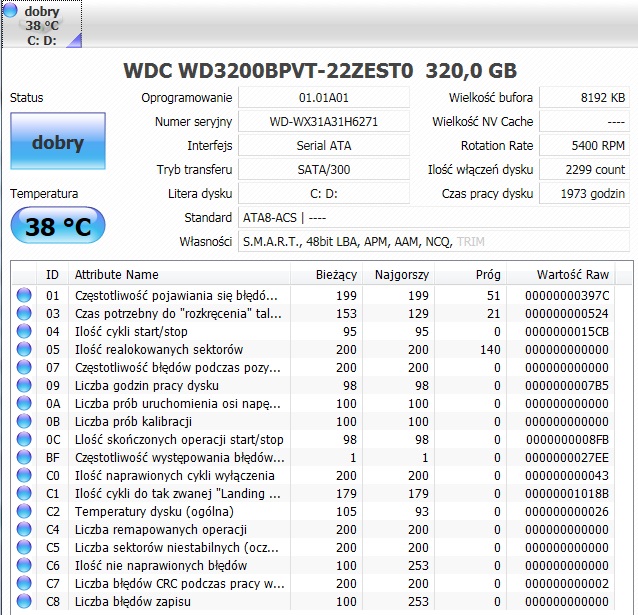This screenshot has width=638, height=615.
Task: Click raw value 000000000026
Action: (x=567, y=512)
